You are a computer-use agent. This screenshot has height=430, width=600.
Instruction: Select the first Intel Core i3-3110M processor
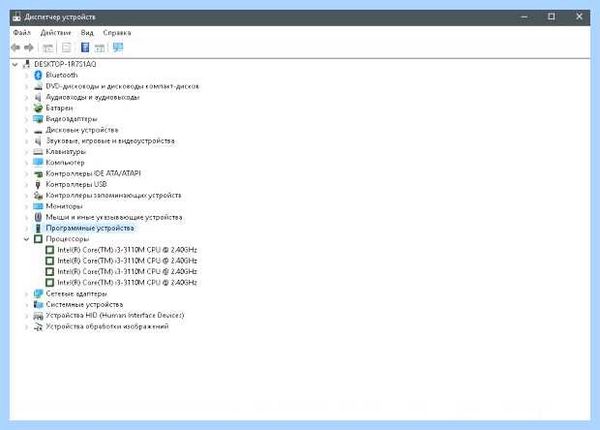(127, 250)
